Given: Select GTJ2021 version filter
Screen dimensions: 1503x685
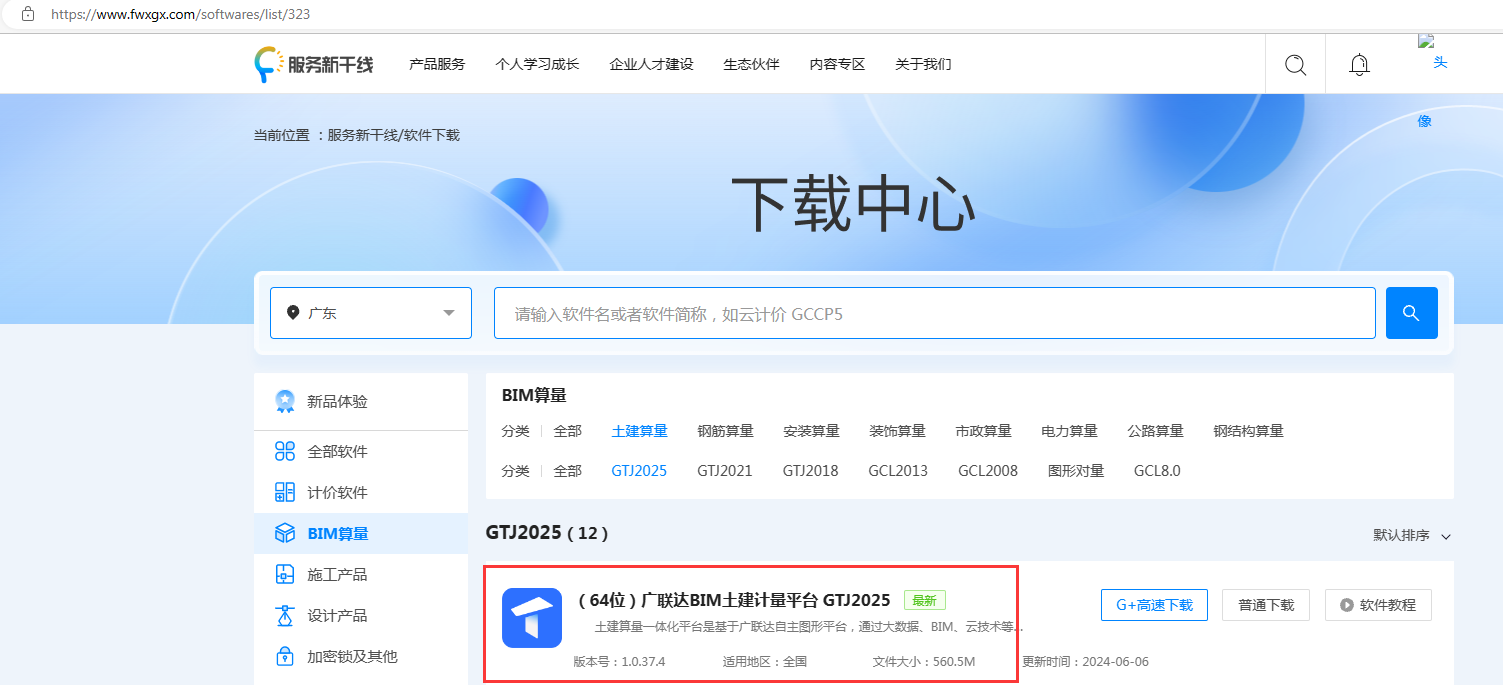Looking at the screenshot, I should [725, 471].
